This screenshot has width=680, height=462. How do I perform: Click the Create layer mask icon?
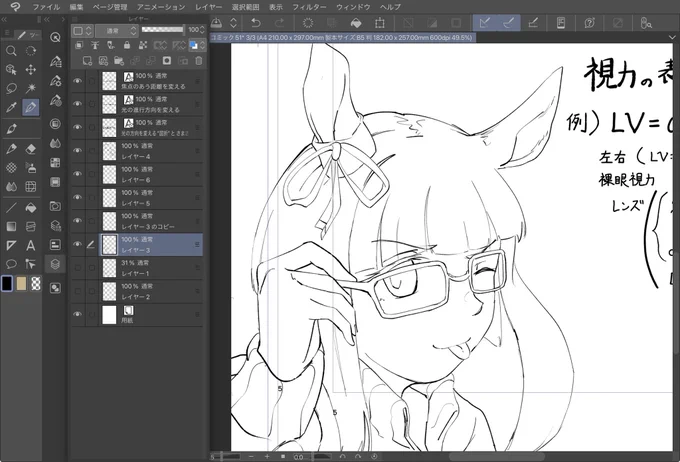(x=167, y=61)
